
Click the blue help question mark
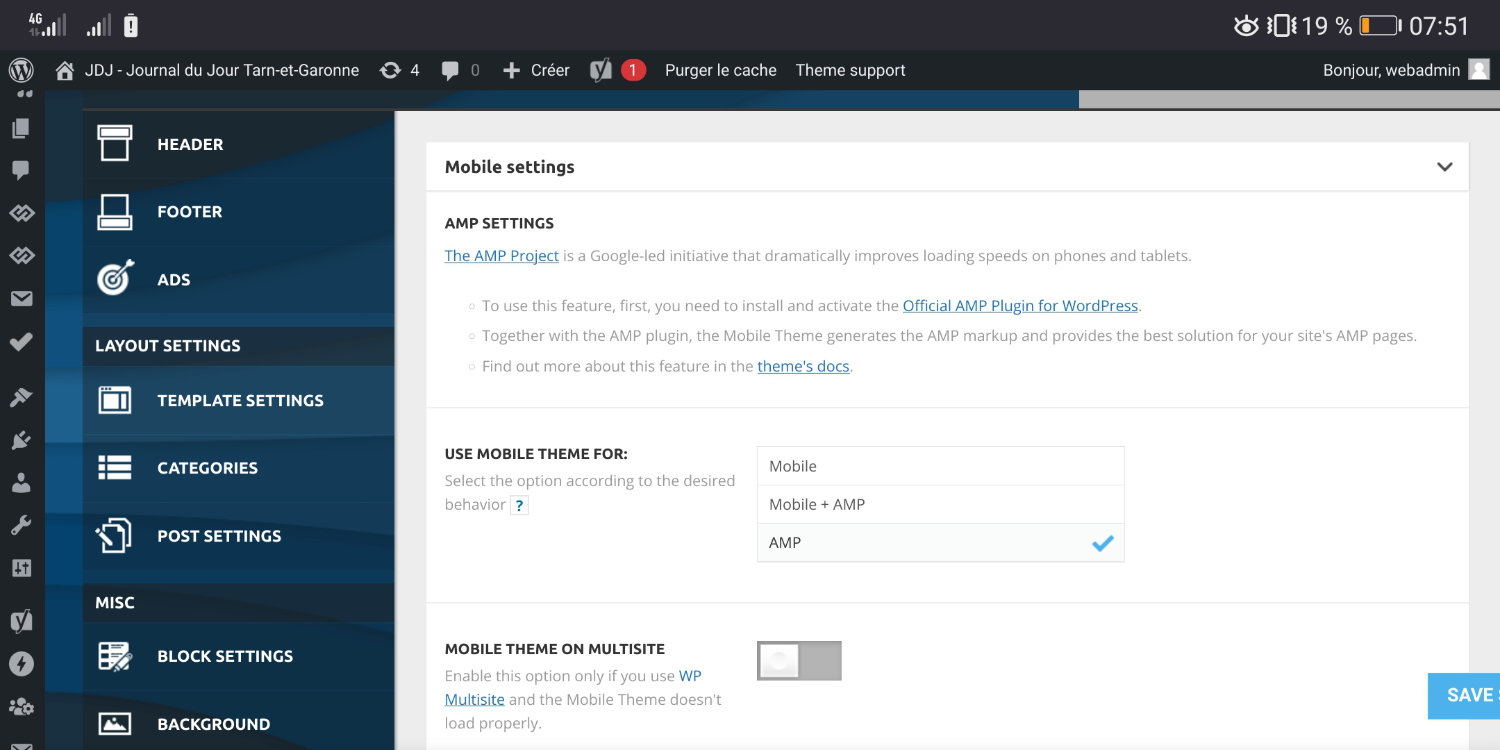coord(519,505)
